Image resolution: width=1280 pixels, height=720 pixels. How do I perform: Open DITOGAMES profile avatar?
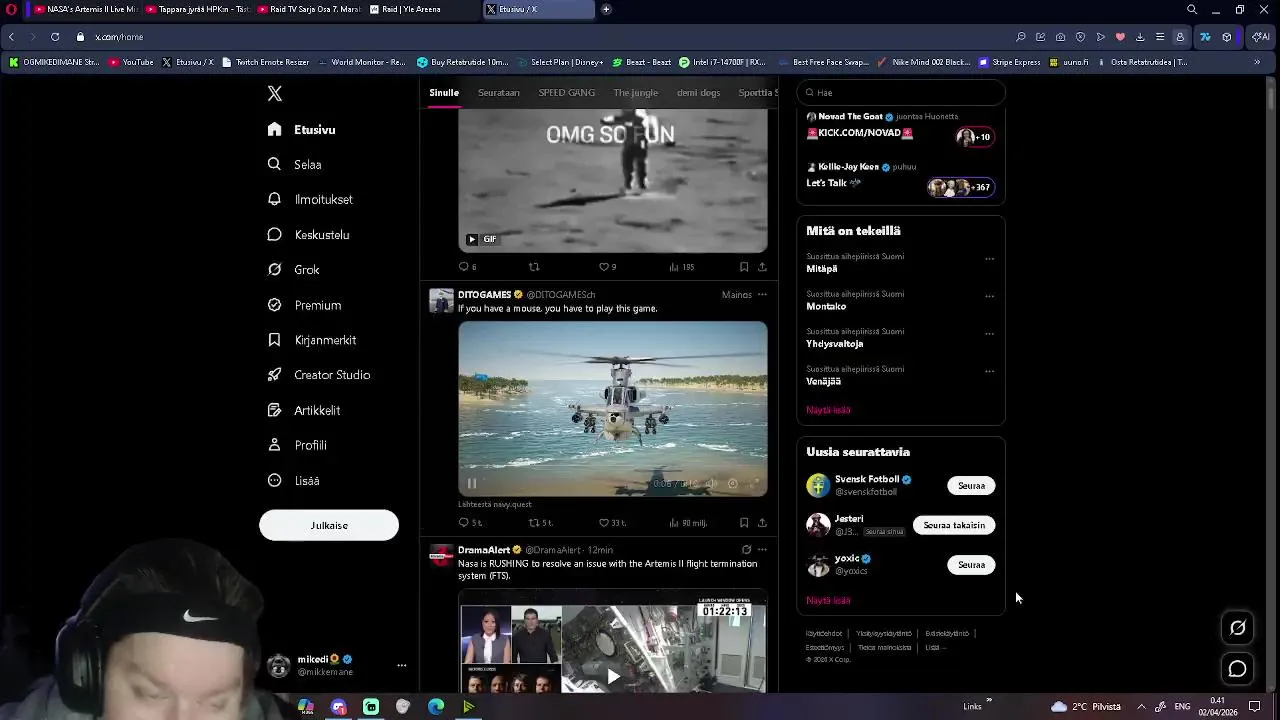(441, 301)
